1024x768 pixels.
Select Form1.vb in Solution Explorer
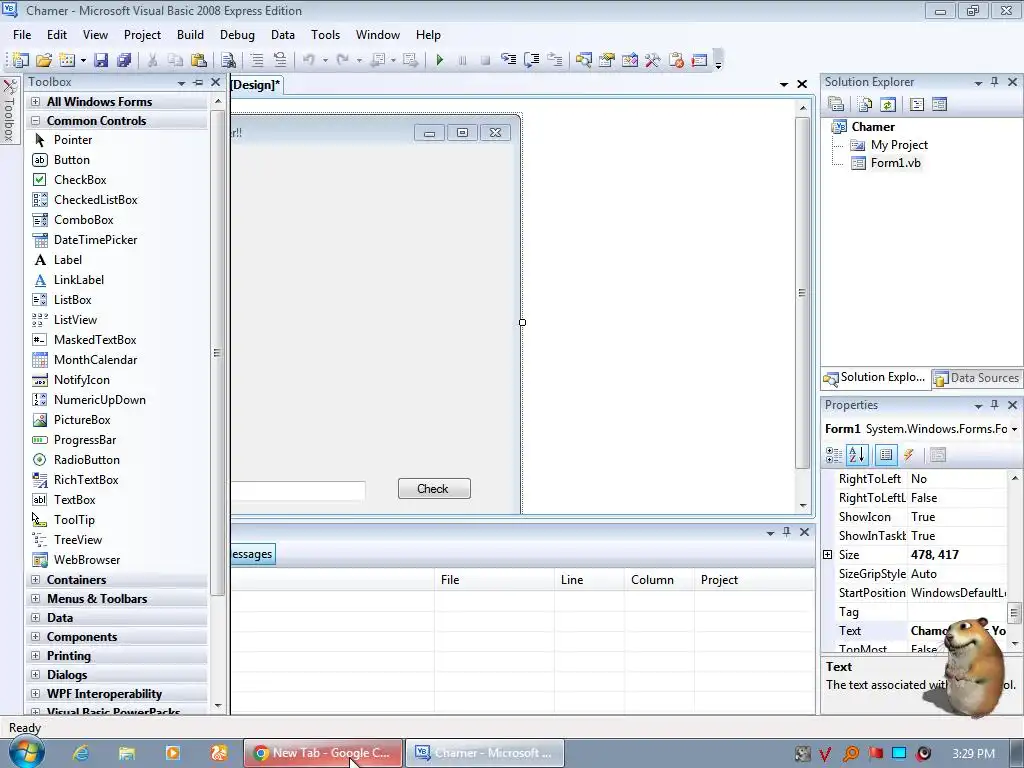click(895, 163)
